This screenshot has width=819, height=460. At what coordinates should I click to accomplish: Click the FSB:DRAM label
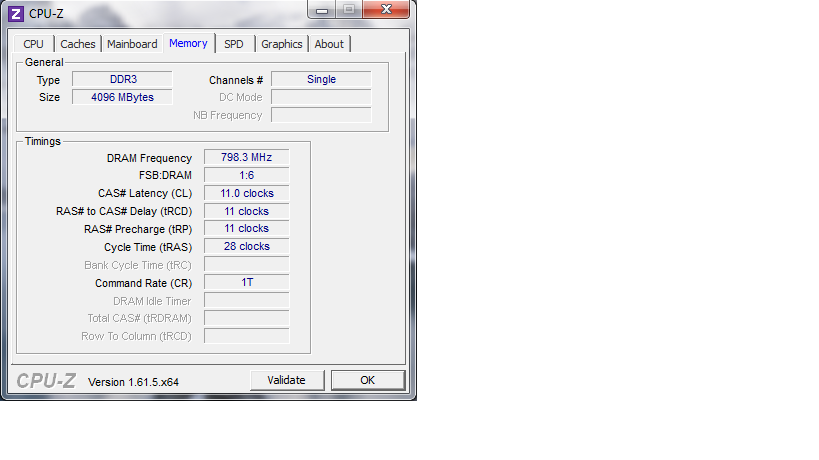point(165,175)
